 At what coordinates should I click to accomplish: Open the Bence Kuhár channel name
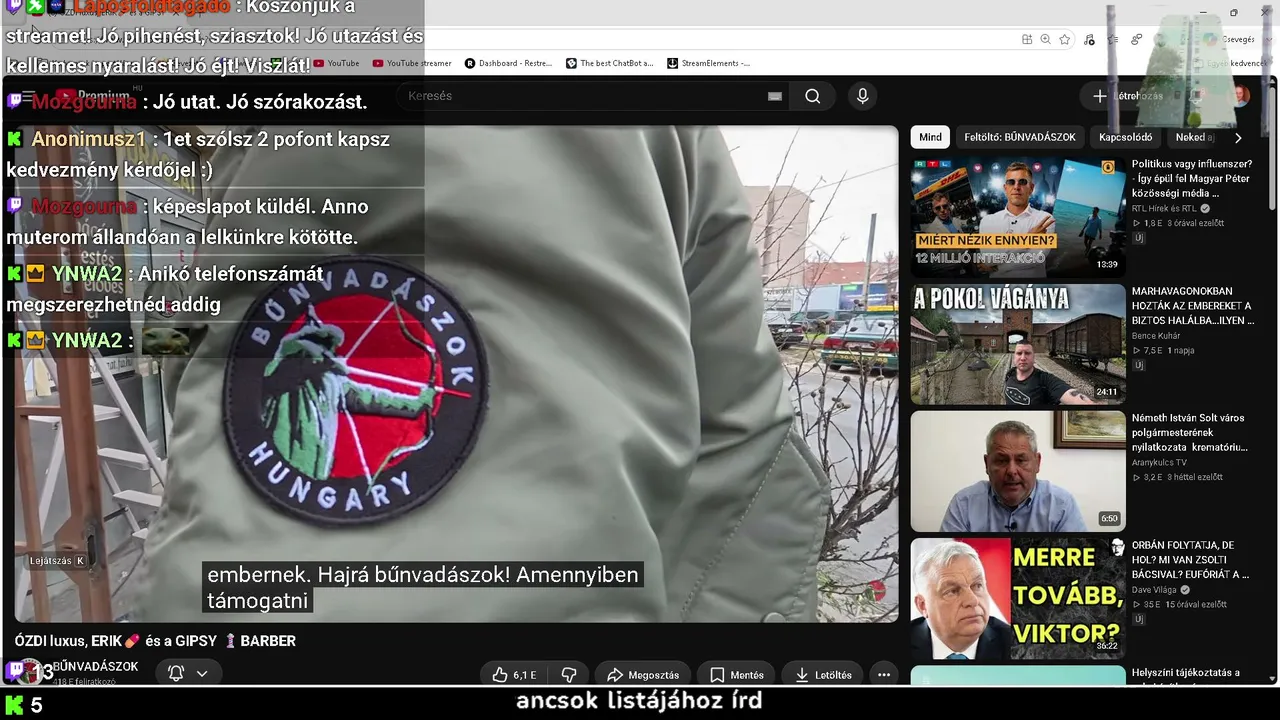click(x=1156, y=336)
